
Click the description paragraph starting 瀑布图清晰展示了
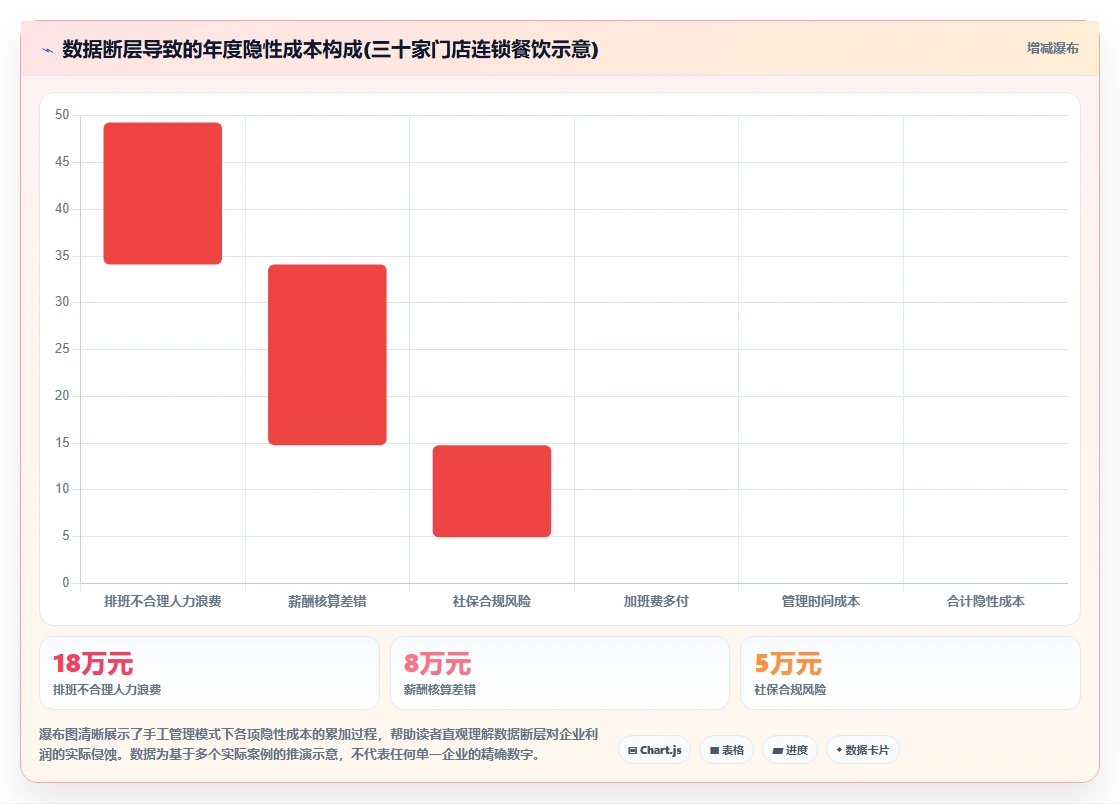[x=319, y=744]
